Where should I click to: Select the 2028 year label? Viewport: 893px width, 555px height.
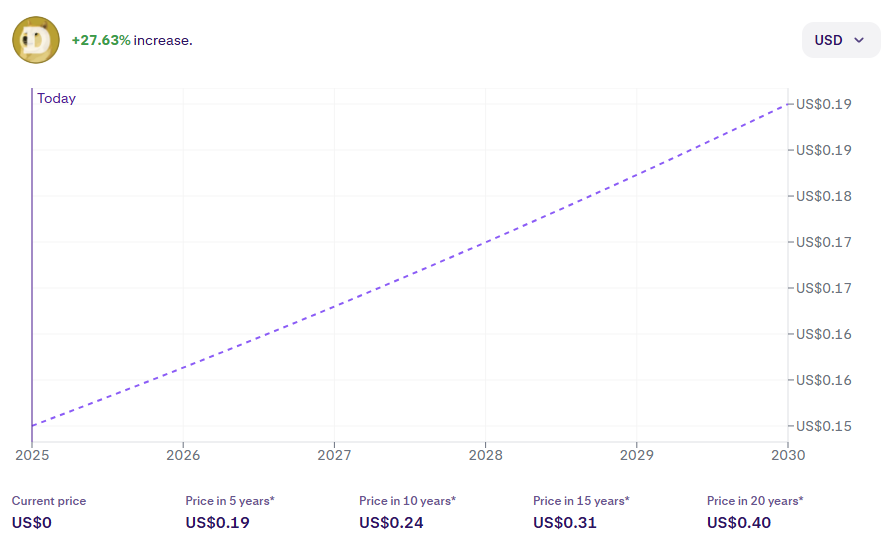coord(485,455)
